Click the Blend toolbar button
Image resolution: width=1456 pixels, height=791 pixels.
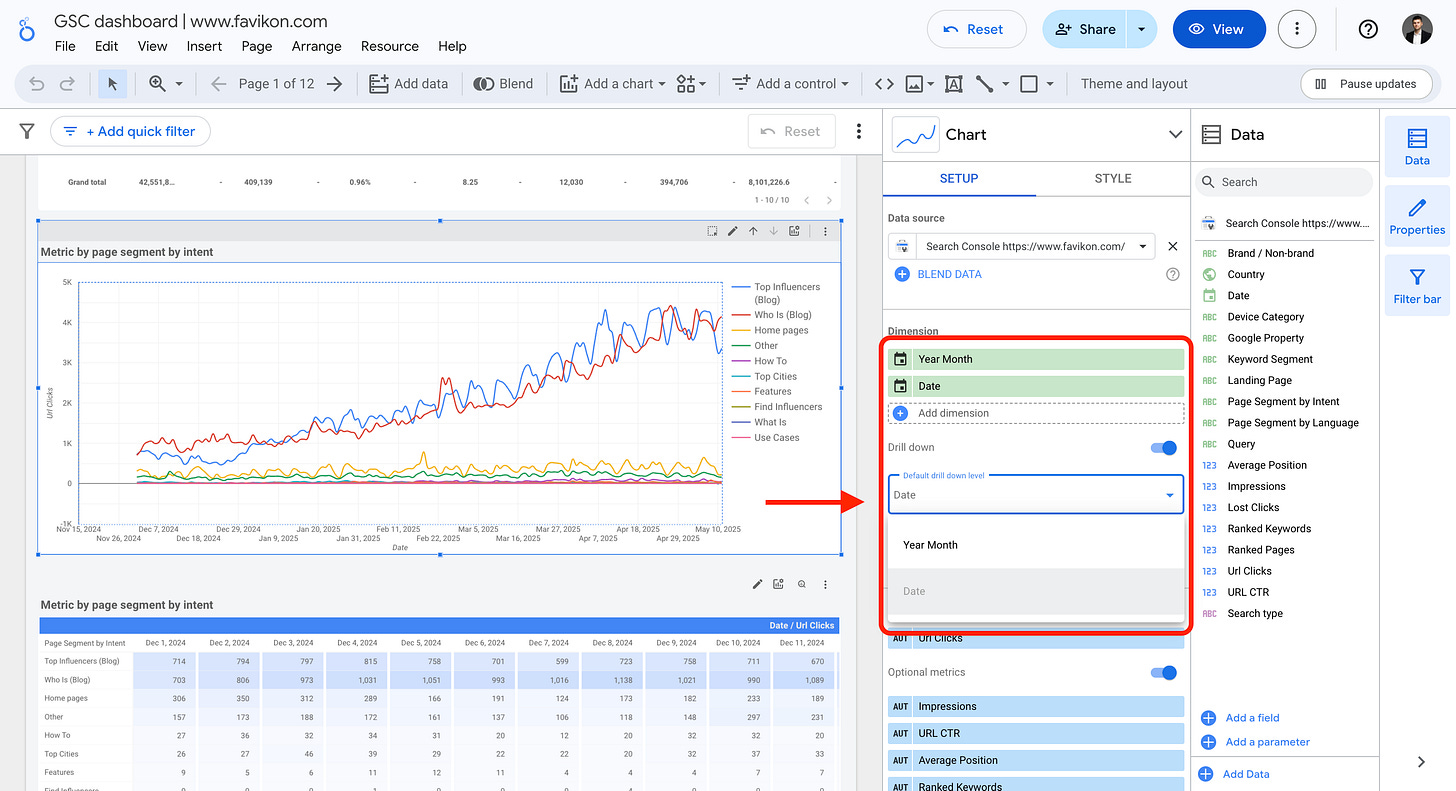click(503, 84)
